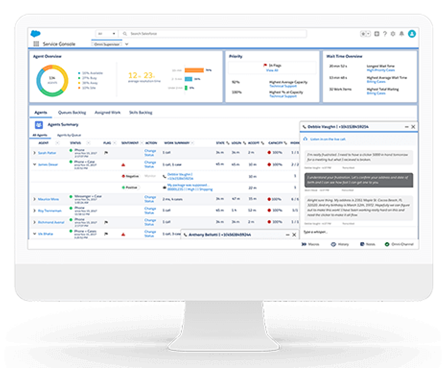Click the search magnifier icon

[x=125, y=34]
